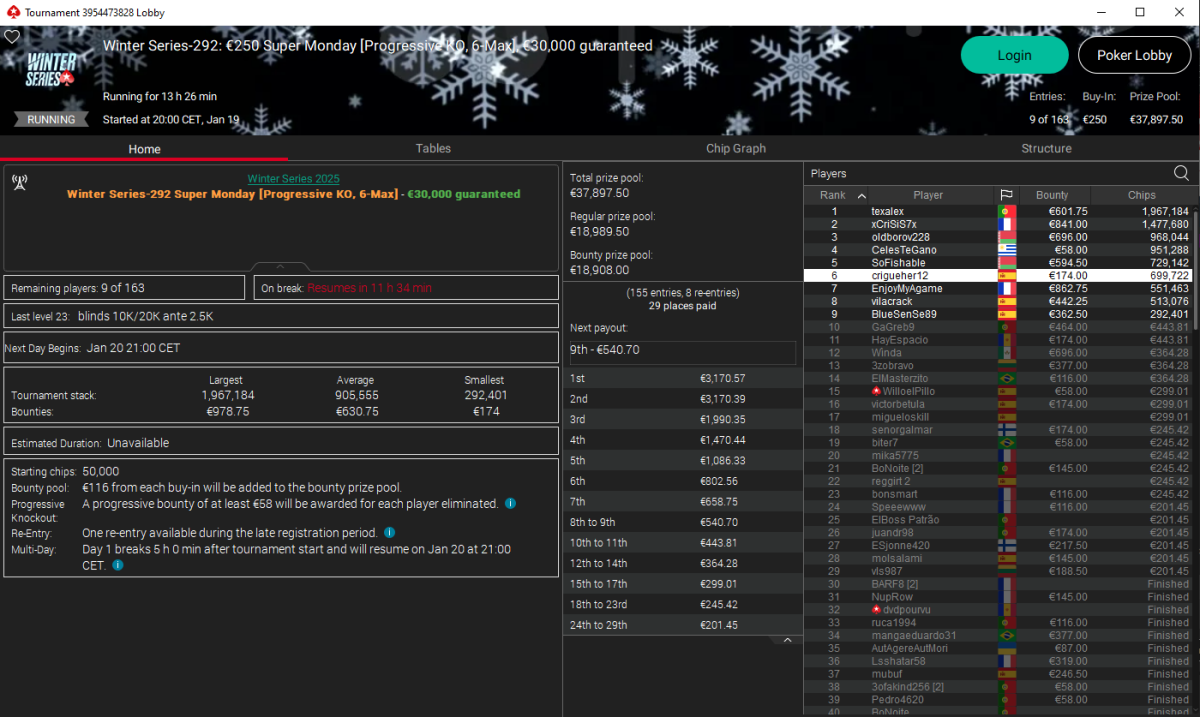1200x717 pixels.
Task: Switch to the Tables tab
Action: click(x=433, y=148)
